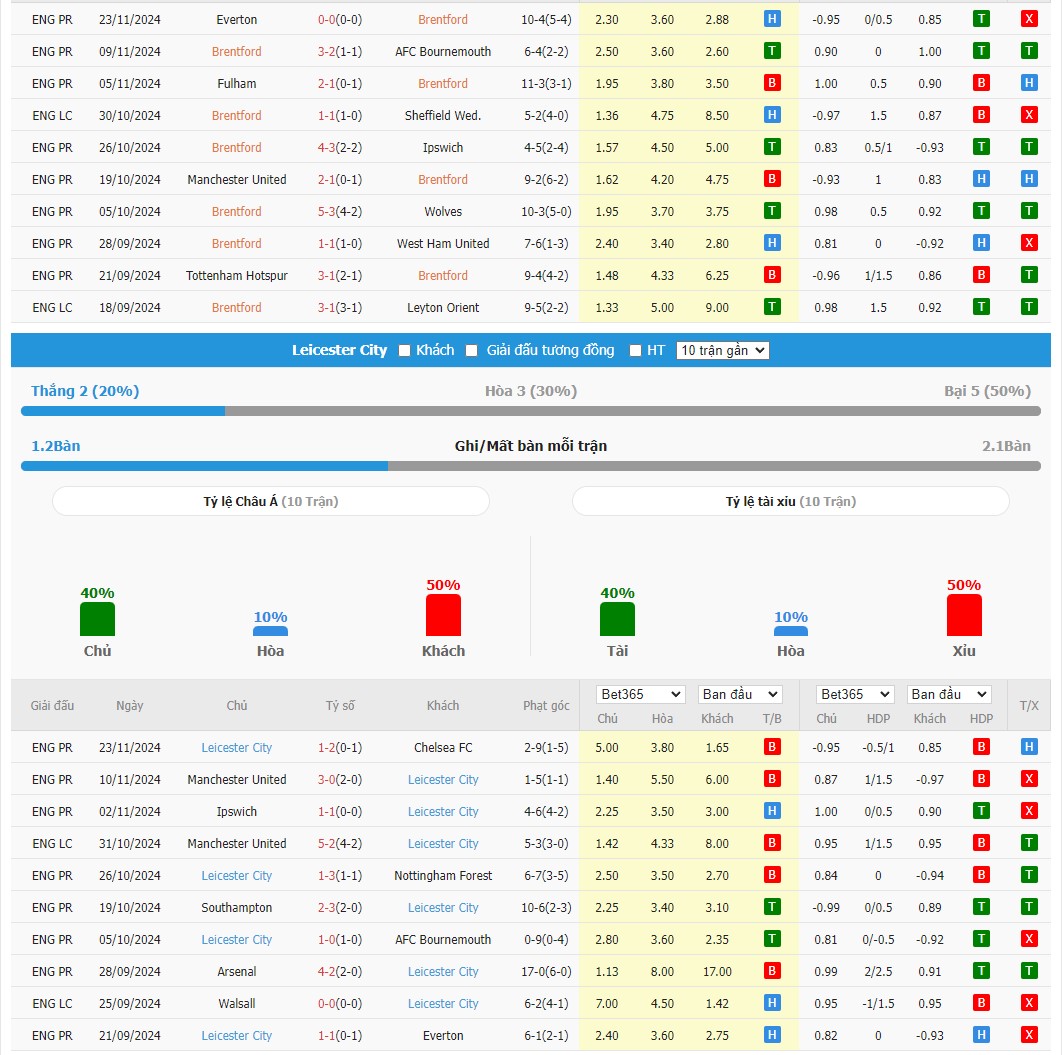Click the Leicester City title in blue header
Screen dimensions: 1062x1055
click(x=339, y=350)
